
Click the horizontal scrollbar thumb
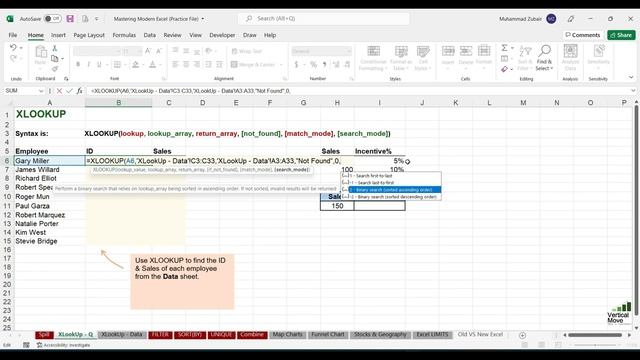(x=595, y=335)
